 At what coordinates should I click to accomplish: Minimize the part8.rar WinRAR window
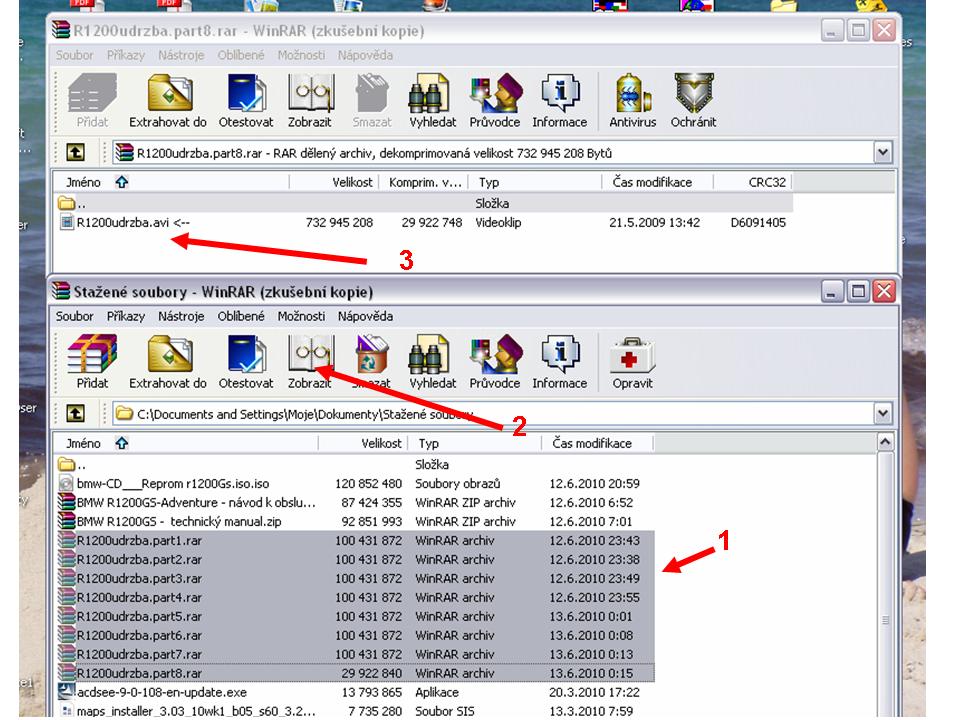(831, 31)
